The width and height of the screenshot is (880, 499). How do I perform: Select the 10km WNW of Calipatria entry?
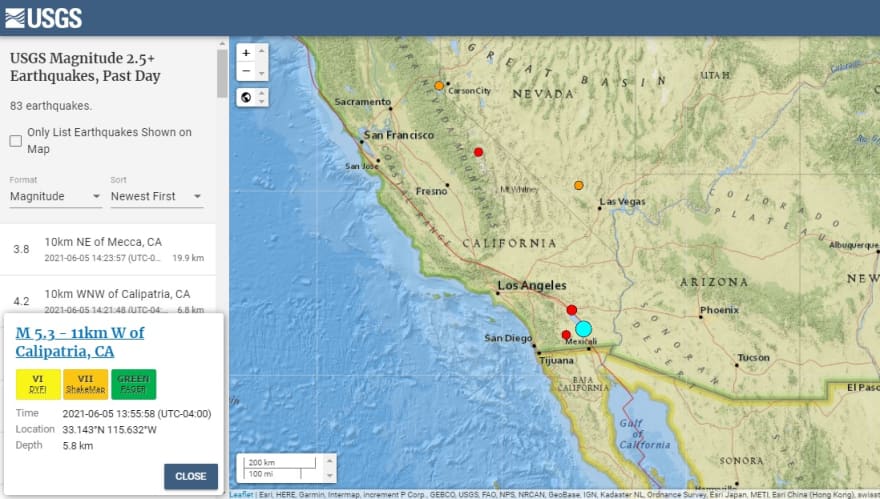[x=110, y=300]
